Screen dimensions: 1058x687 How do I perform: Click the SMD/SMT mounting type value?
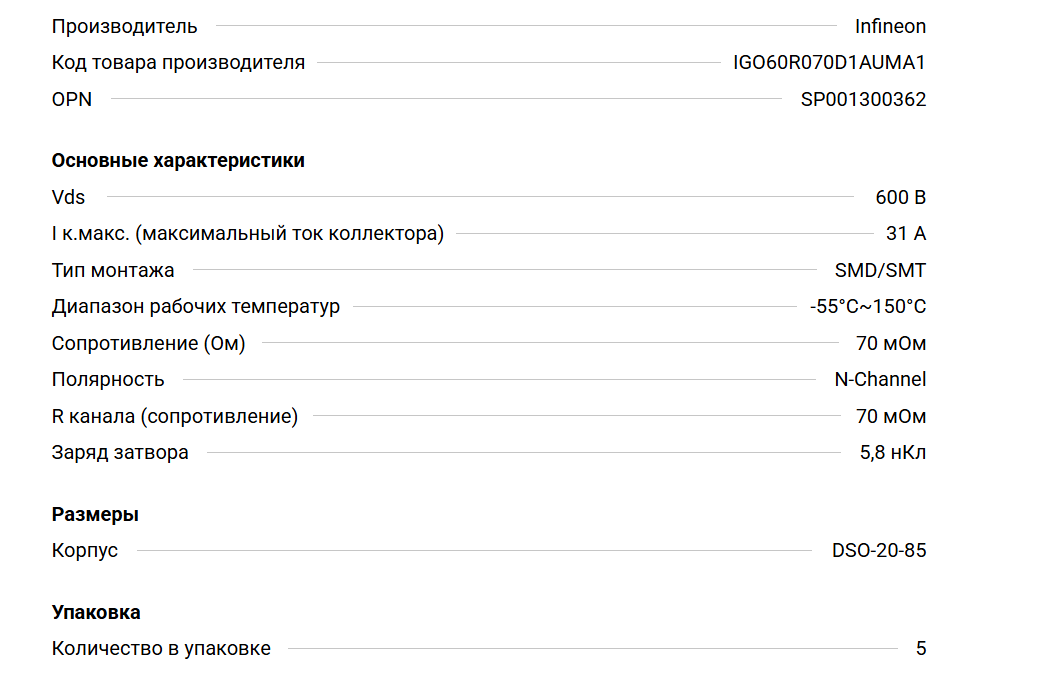click(880, 270)
